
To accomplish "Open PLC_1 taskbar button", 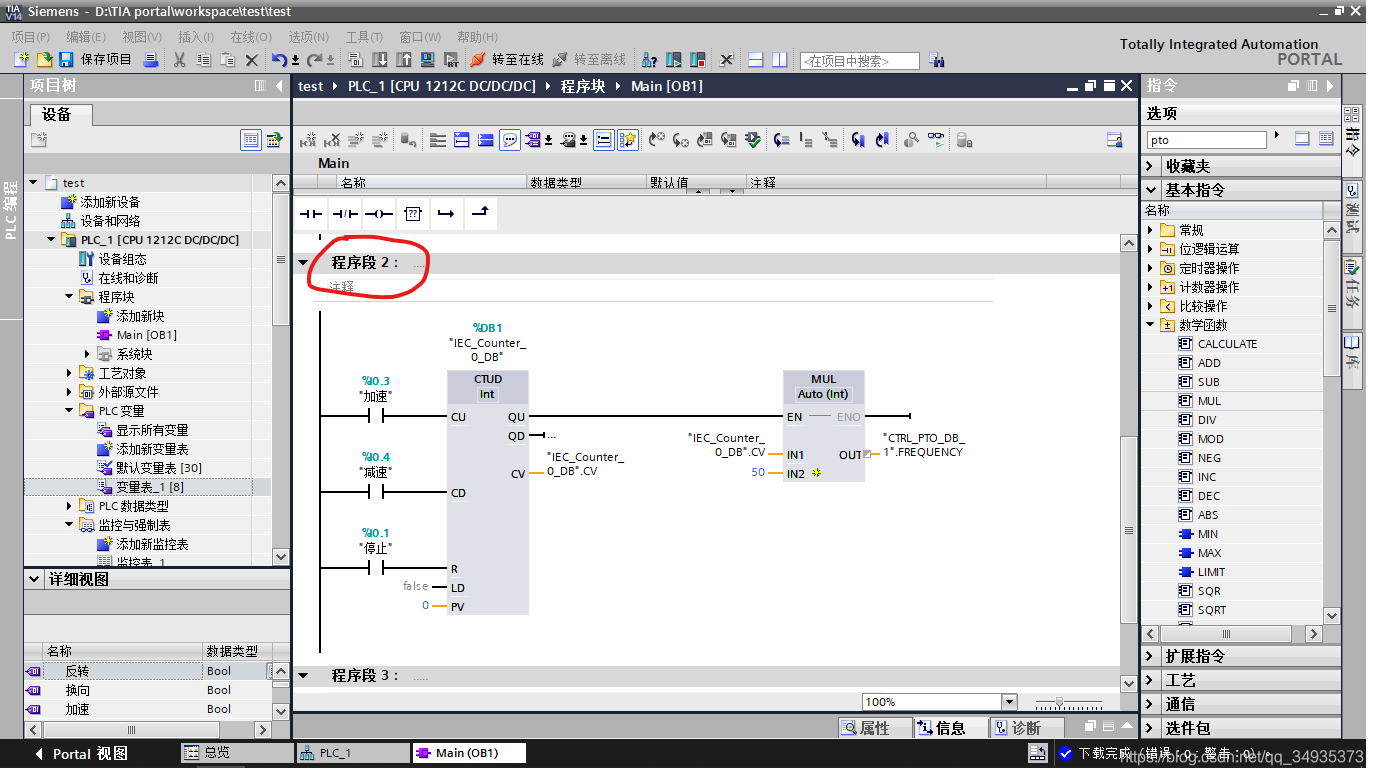I will point(352,753).
